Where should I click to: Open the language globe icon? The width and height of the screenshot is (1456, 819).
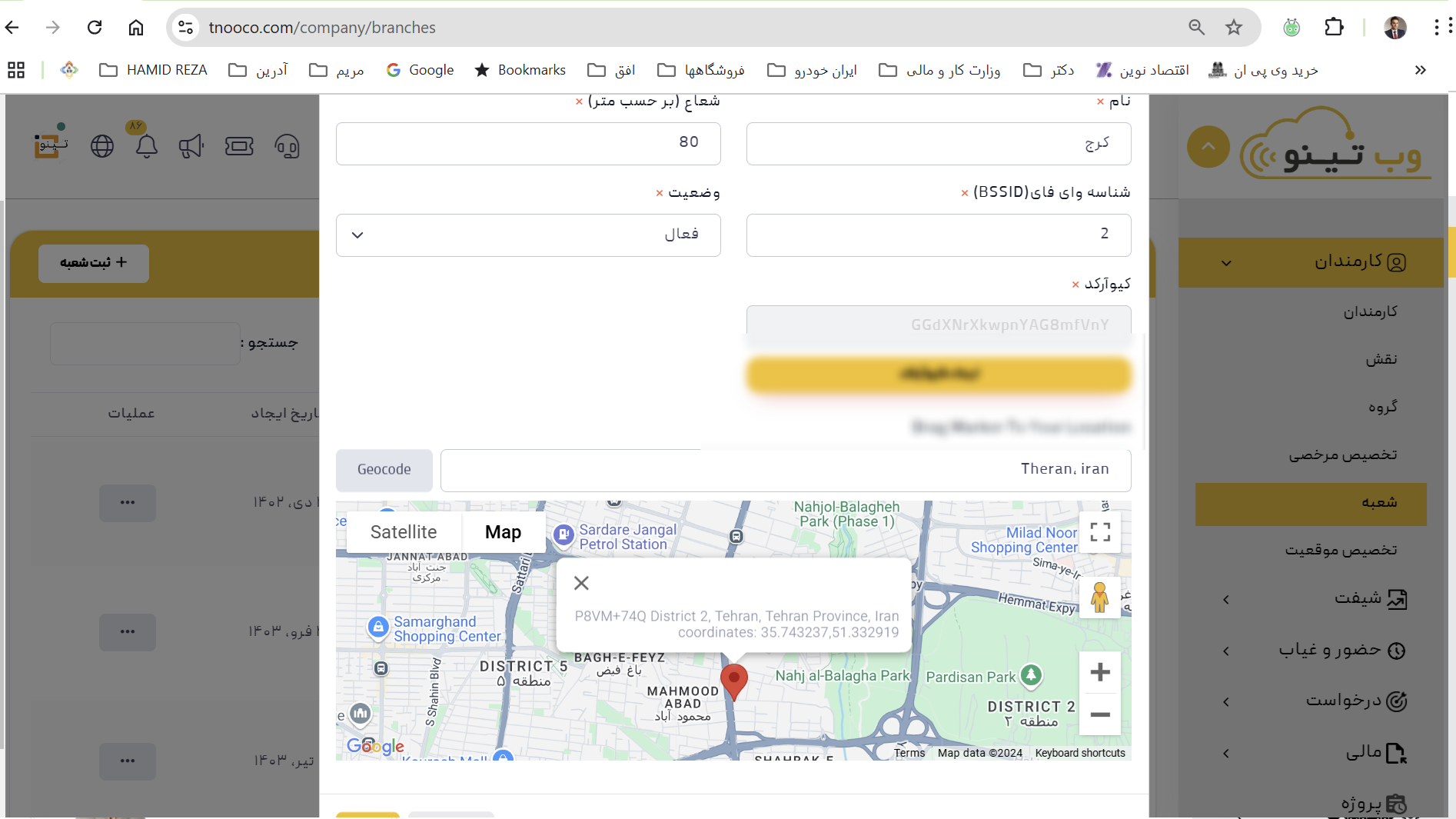pyautogui.click(x=102, y=146)
